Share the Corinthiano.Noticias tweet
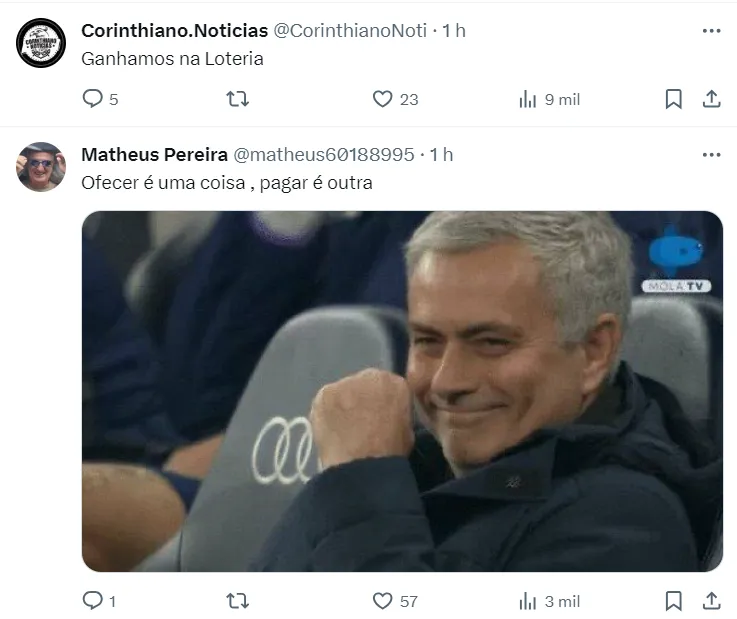The image size is (737, 619). [x=711, y=99]
